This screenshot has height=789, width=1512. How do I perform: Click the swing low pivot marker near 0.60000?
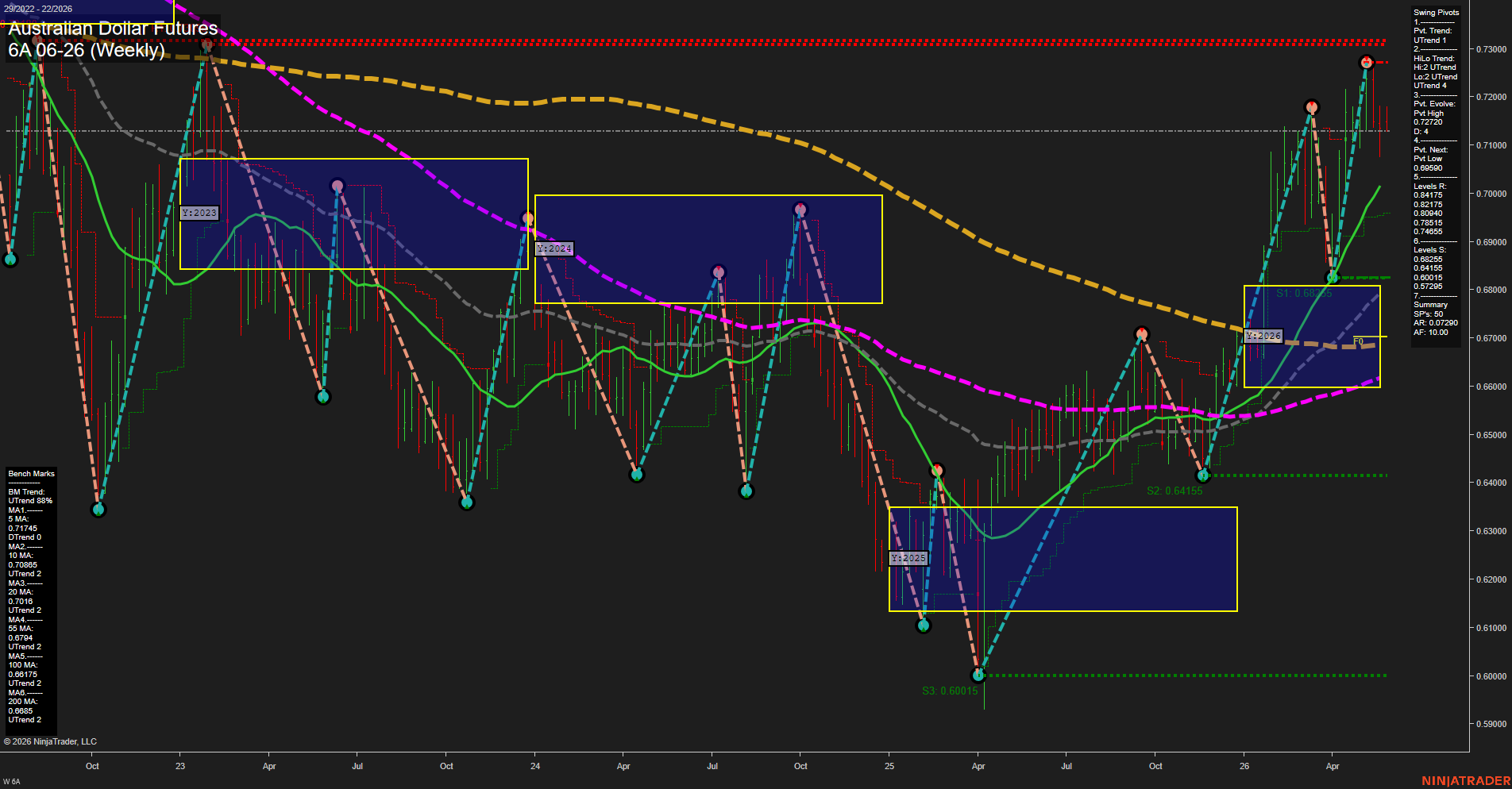point(978,675)
